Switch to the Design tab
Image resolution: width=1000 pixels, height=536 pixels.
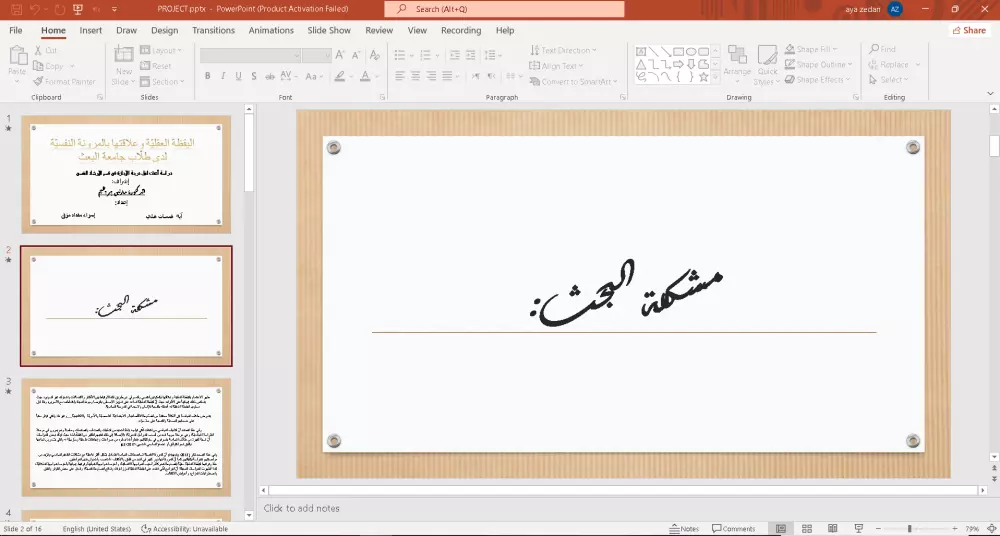pos(165,30)
